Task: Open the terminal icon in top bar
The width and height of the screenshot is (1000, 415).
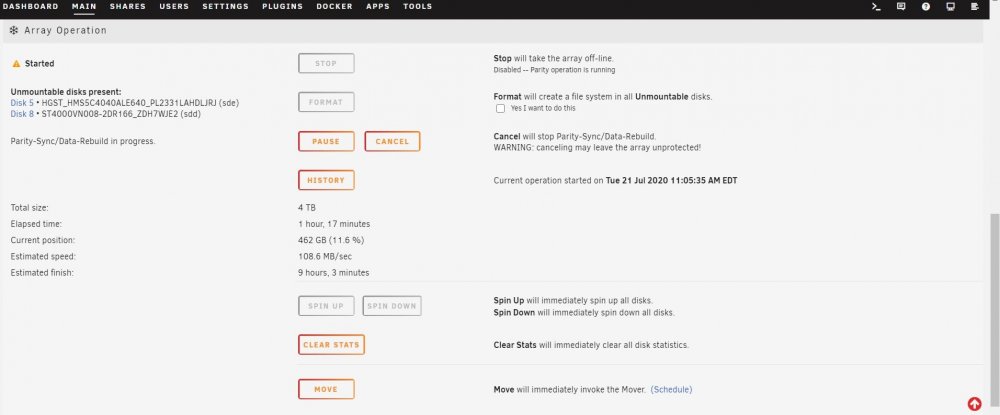Action: tap(876, 6)
